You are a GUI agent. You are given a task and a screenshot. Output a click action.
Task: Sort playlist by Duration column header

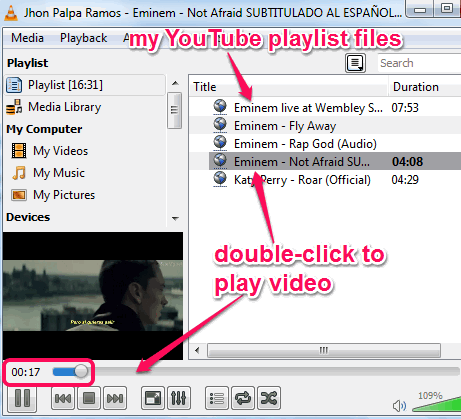425,87
